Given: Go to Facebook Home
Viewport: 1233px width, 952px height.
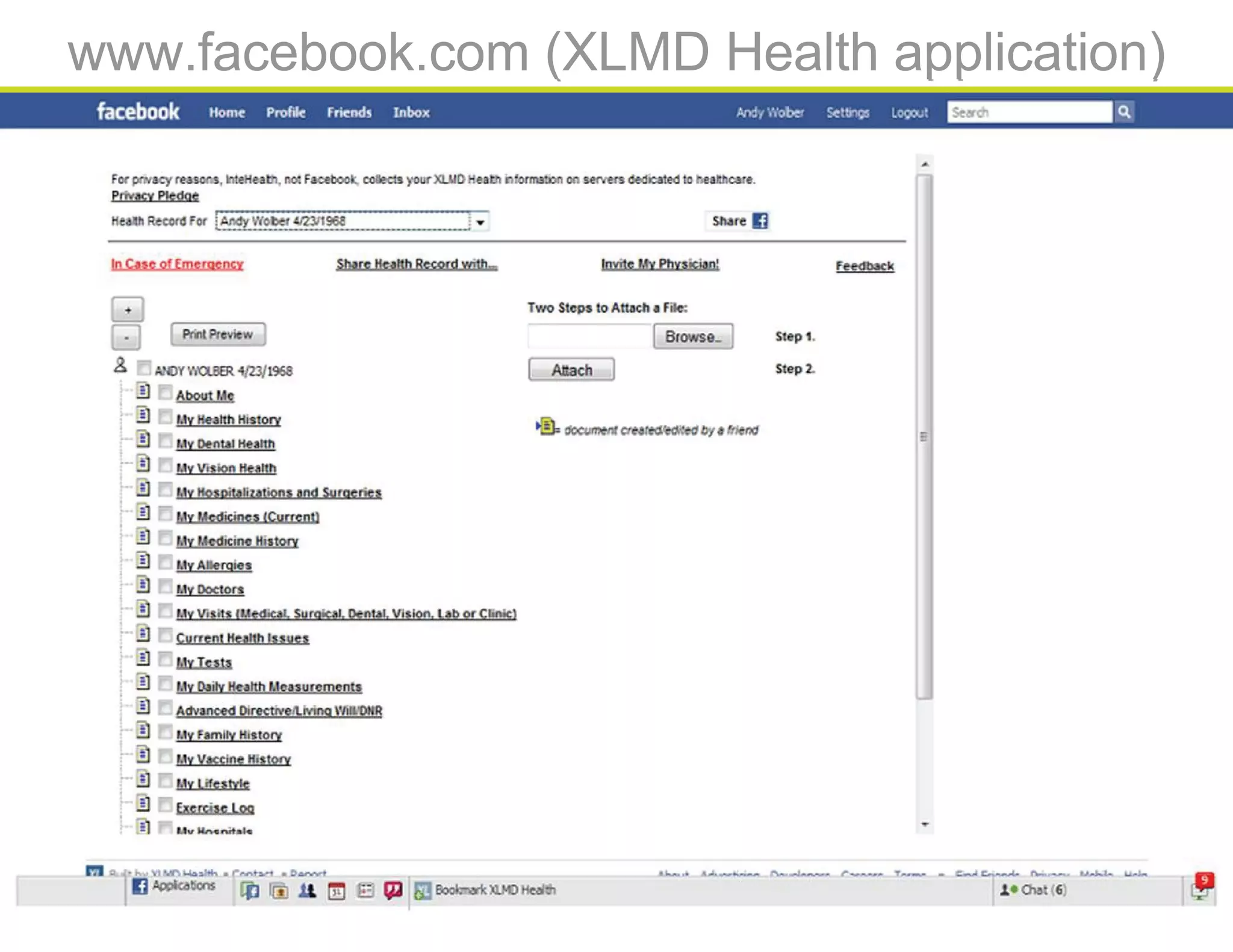Looking at the screenshot, I should pyautogui.click(x=227, y=113).
